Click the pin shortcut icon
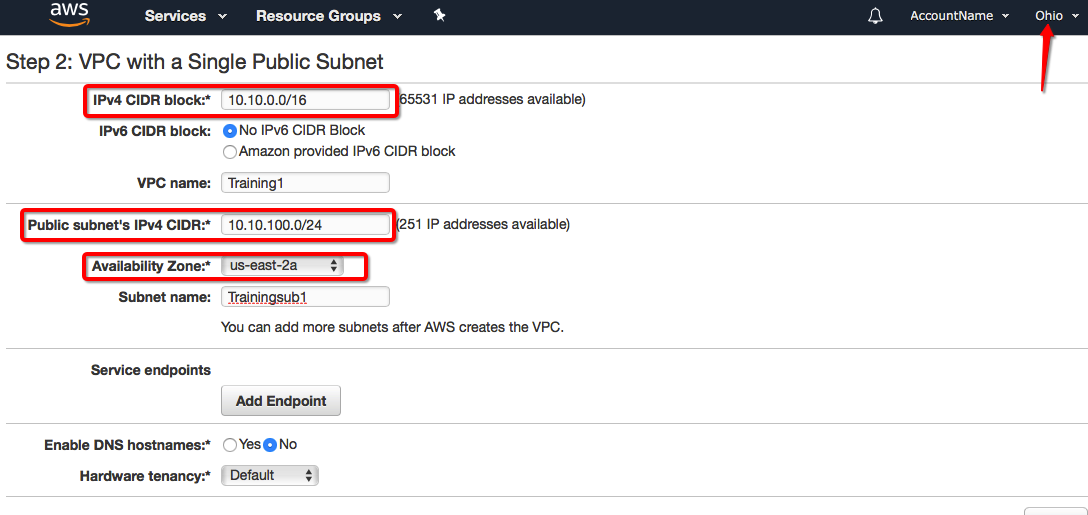 [x=439, y=15]
